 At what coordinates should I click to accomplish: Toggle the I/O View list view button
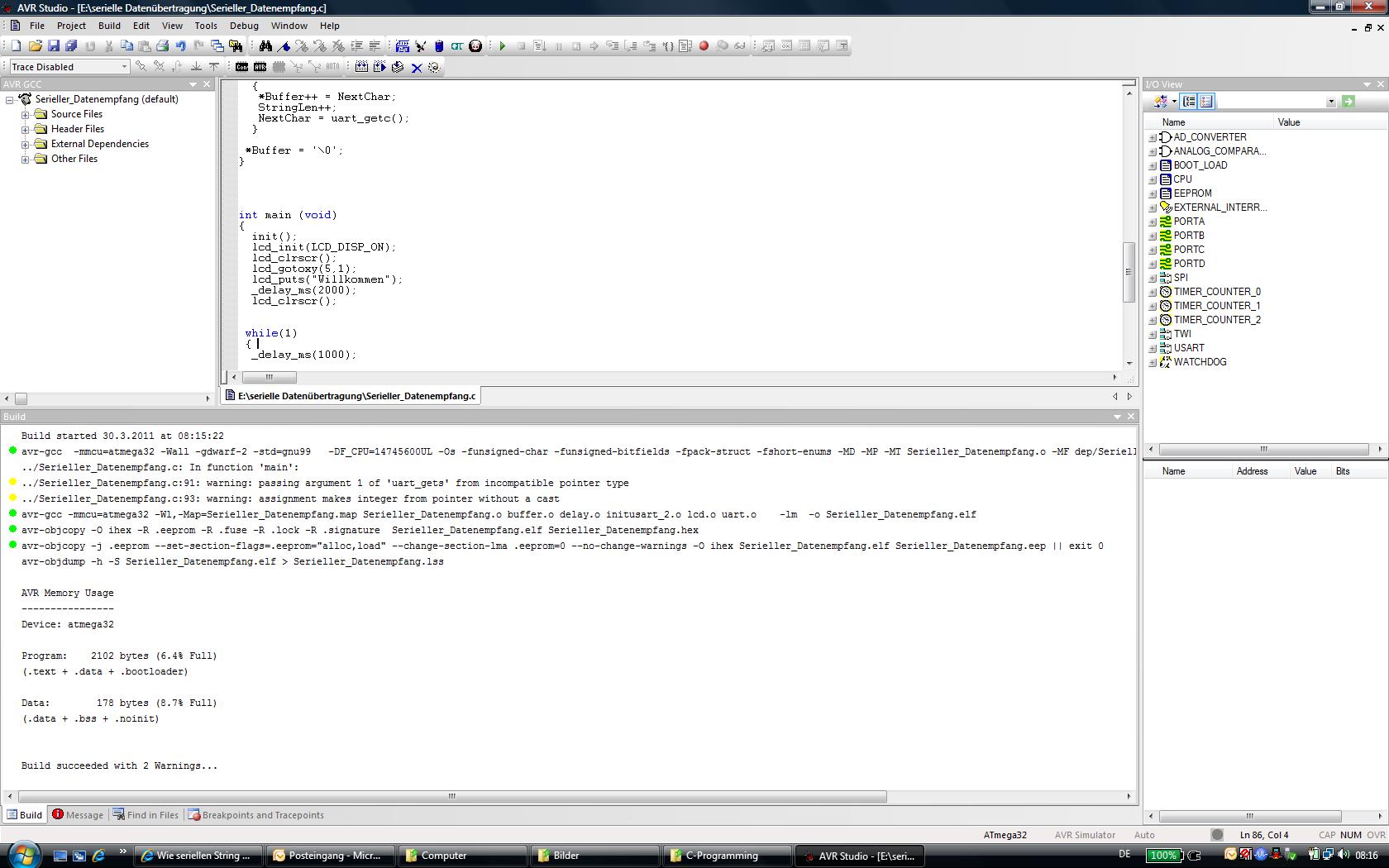(x=1206, y=101)
